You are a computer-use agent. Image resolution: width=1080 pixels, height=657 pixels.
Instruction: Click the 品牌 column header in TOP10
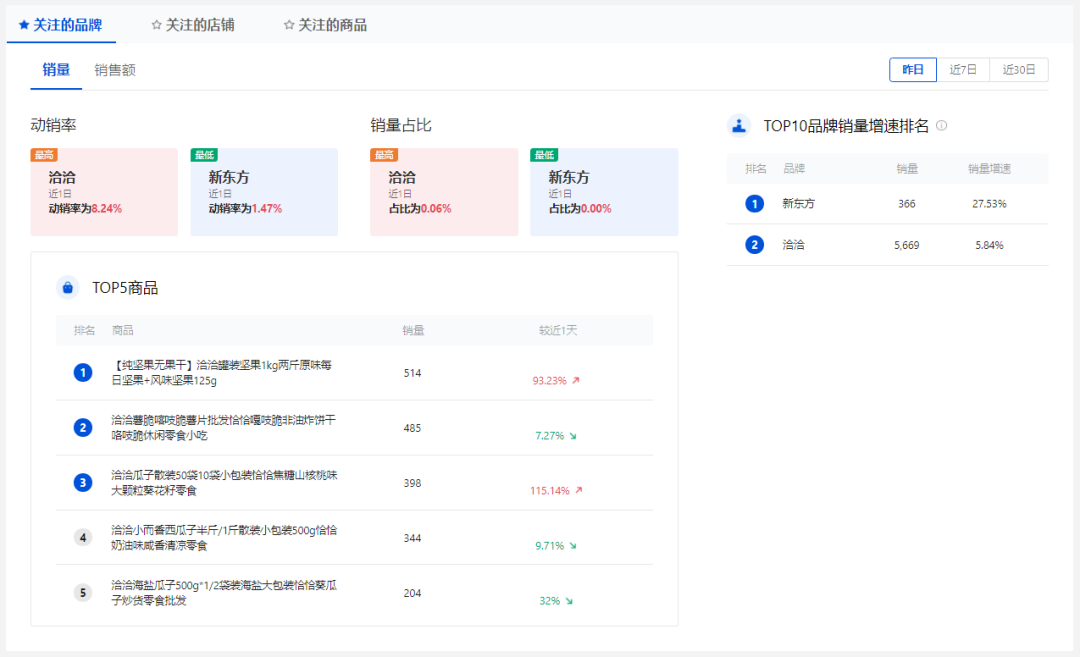click(x=793, y=169)
